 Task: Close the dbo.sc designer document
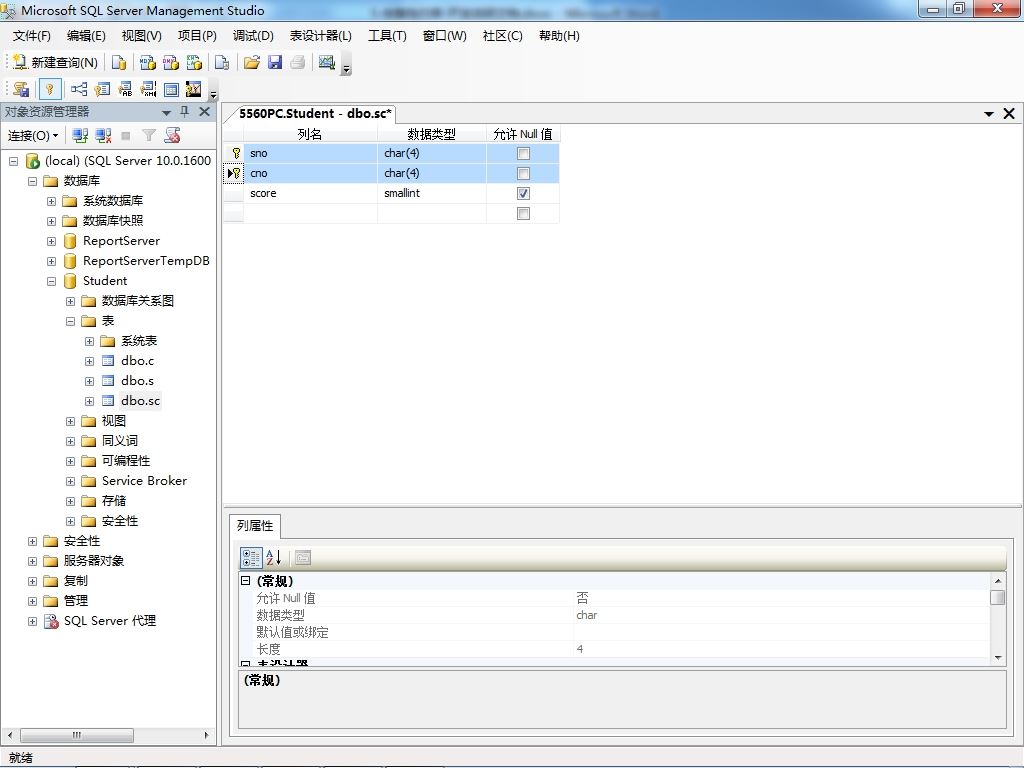[1009, 114]
